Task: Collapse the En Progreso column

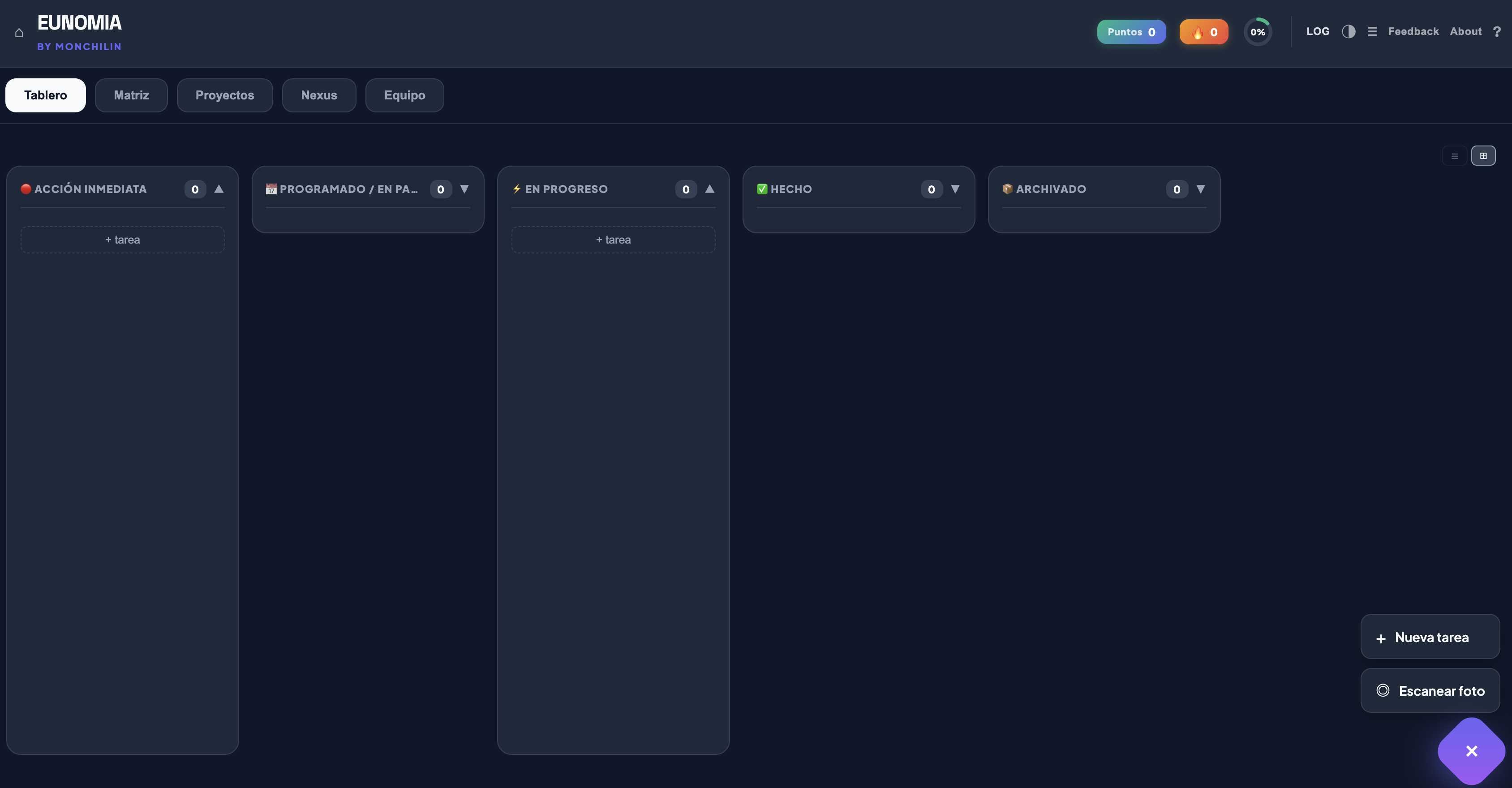Action: pos(709,189)
